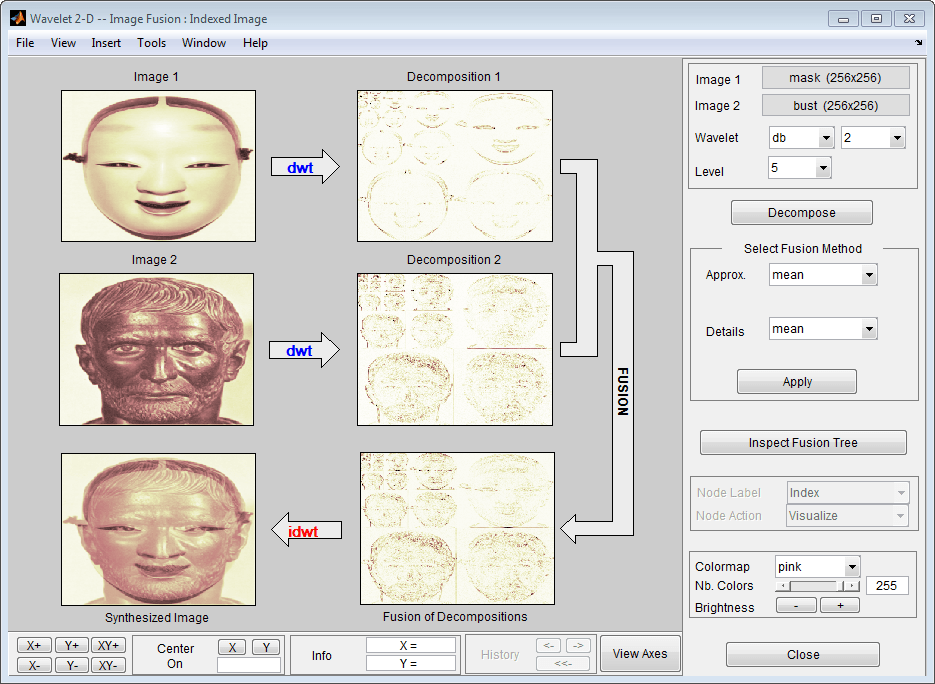Toggle the X- zoom button
The width and height of the screenshot is (935, 684).
click(x=34, y=666)
